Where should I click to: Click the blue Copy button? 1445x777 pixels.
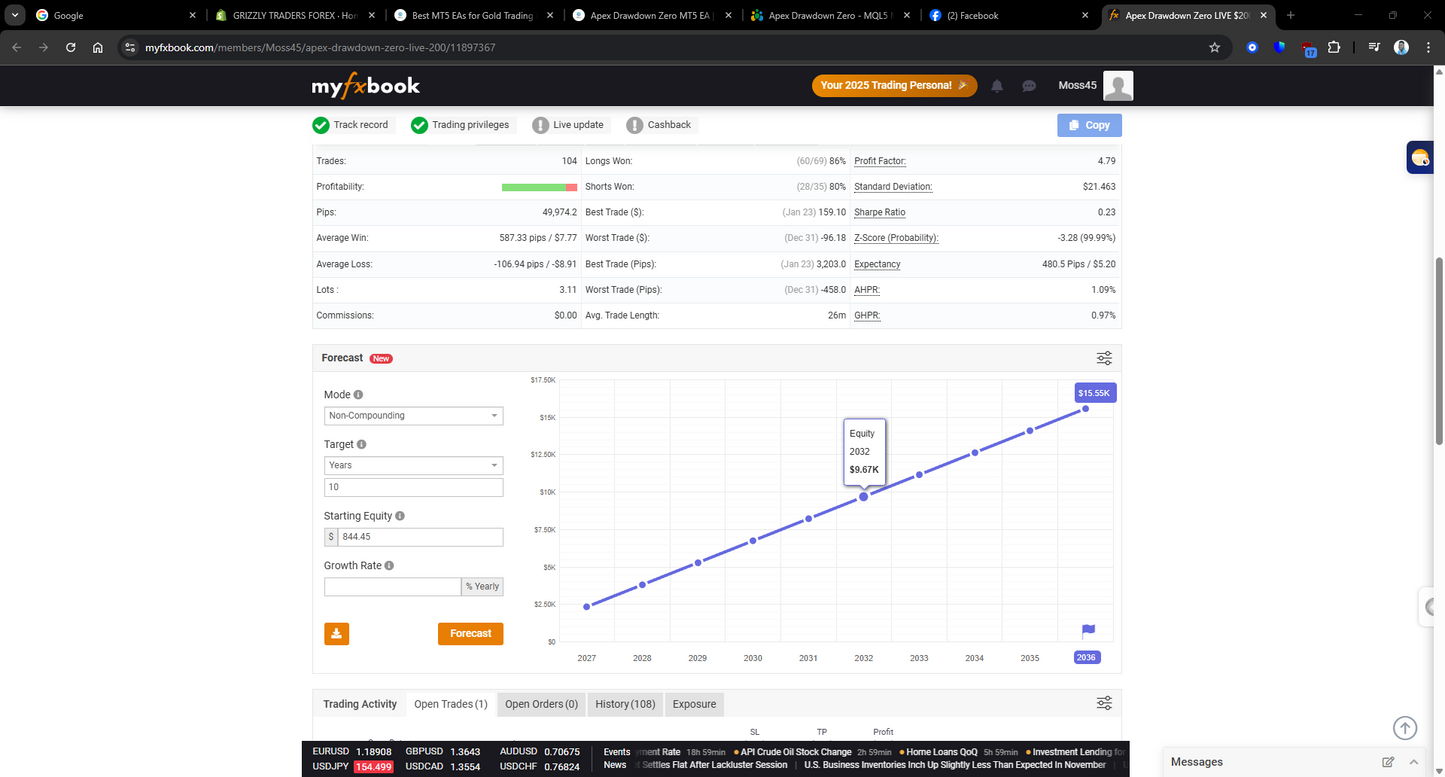pyautogui.click(x=1088, y=124)
